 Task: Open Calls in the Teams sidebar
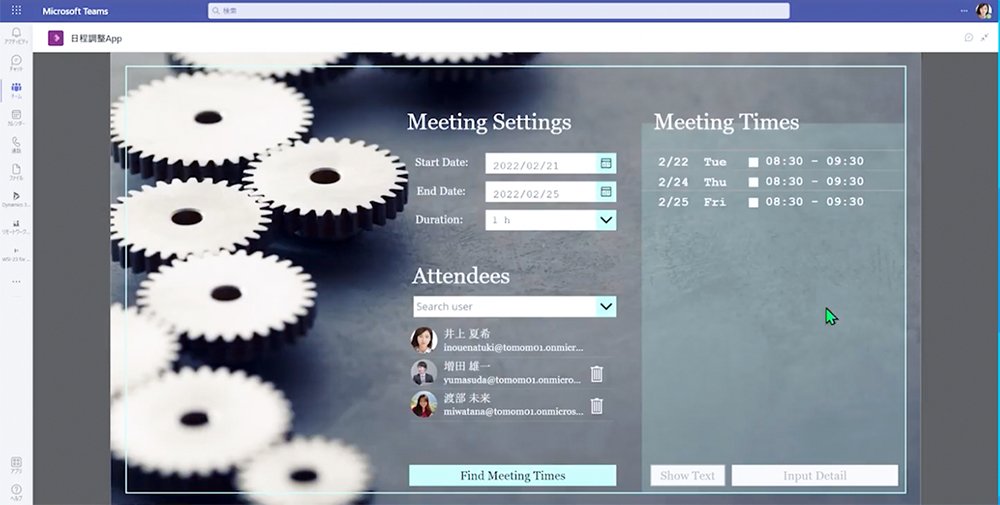(16, 145)
